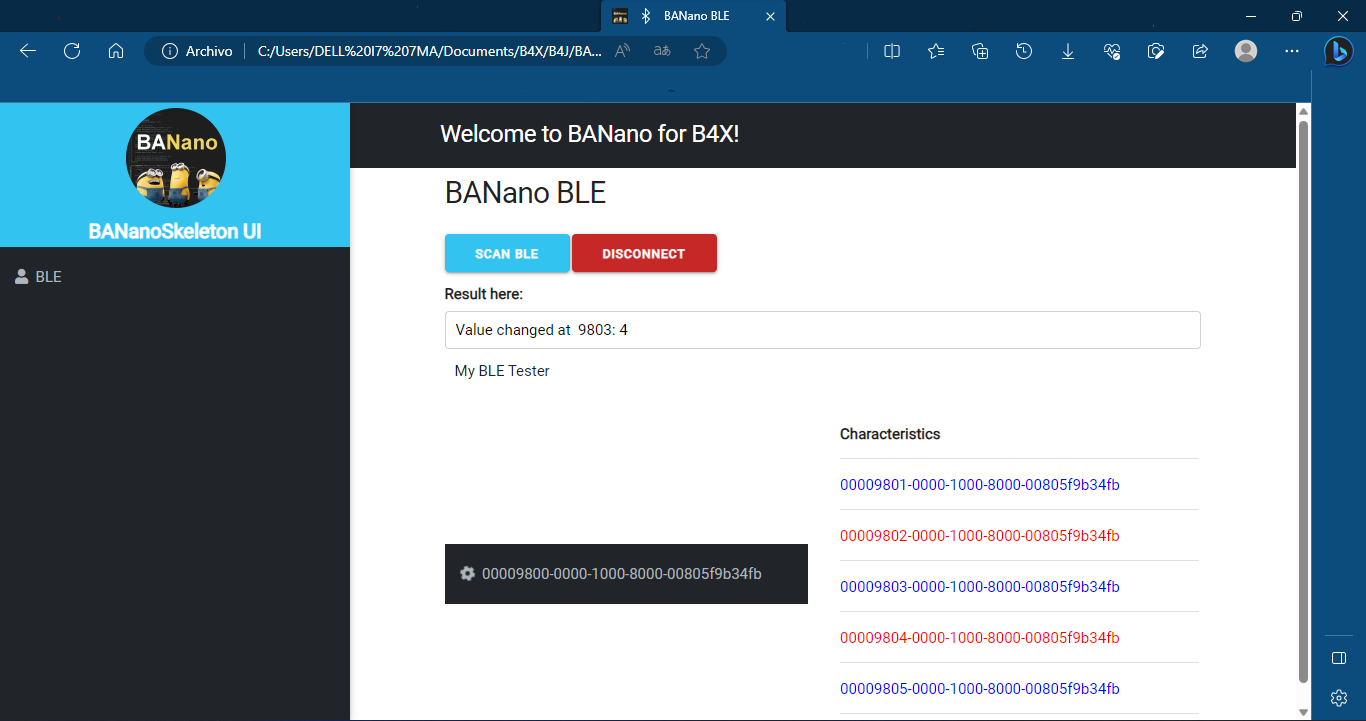The width and height of the screenshot is (1366, 721).
Task: Click the person icon next to BLE
Action: (21, 277)
